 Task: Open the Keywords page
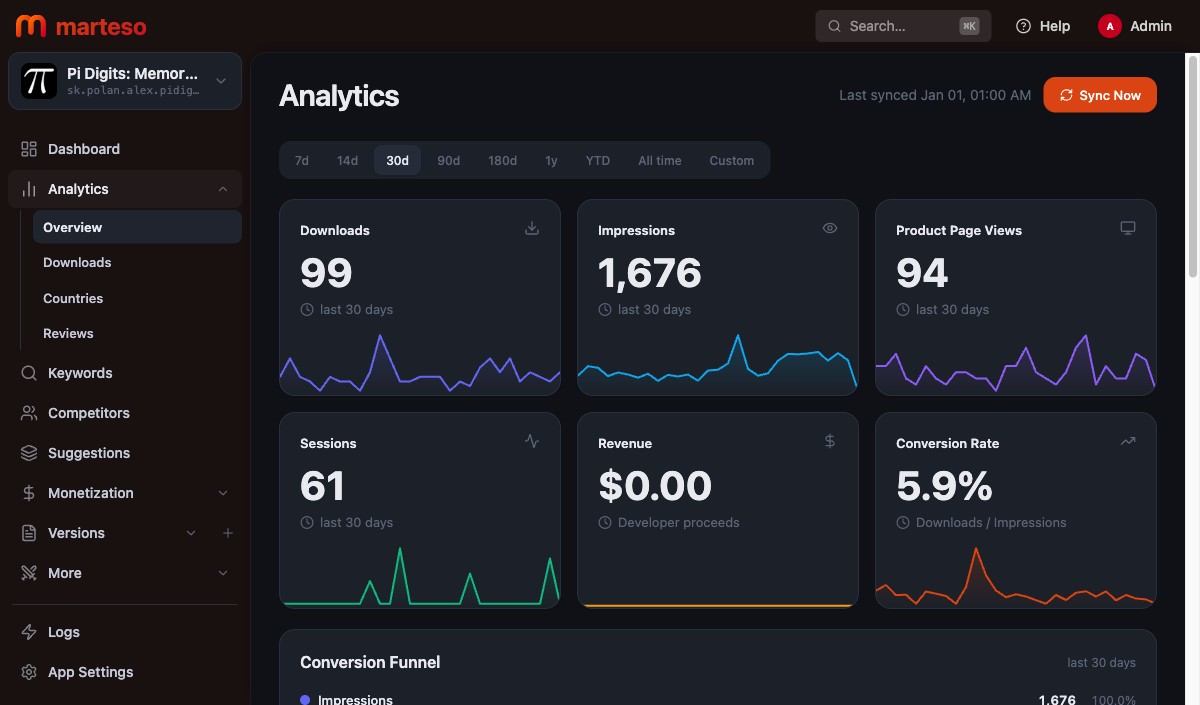pos(125,373)
